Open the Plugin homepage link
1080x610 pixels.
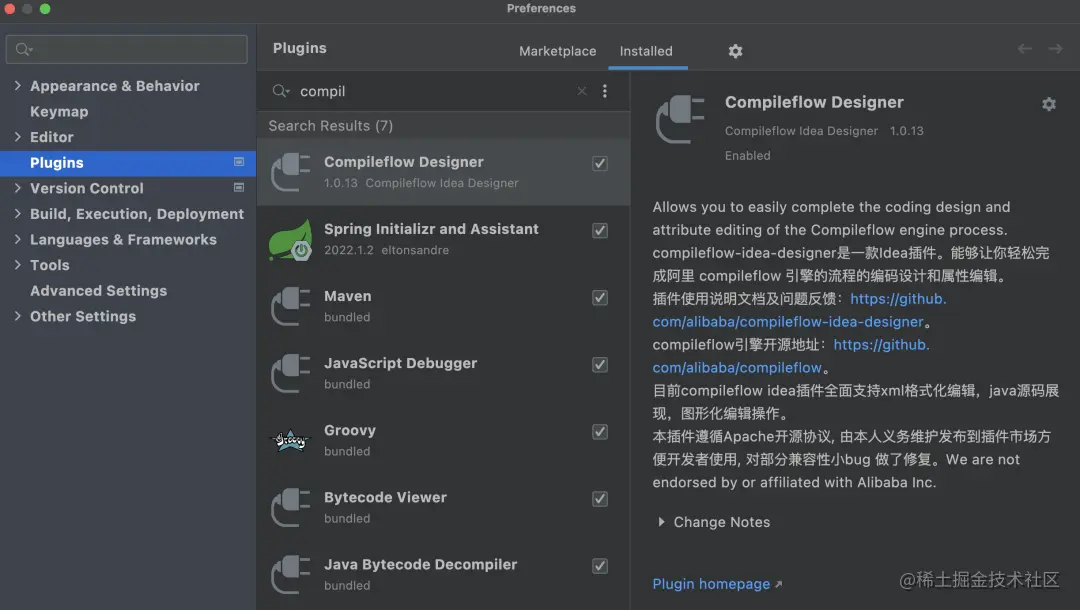711,584
